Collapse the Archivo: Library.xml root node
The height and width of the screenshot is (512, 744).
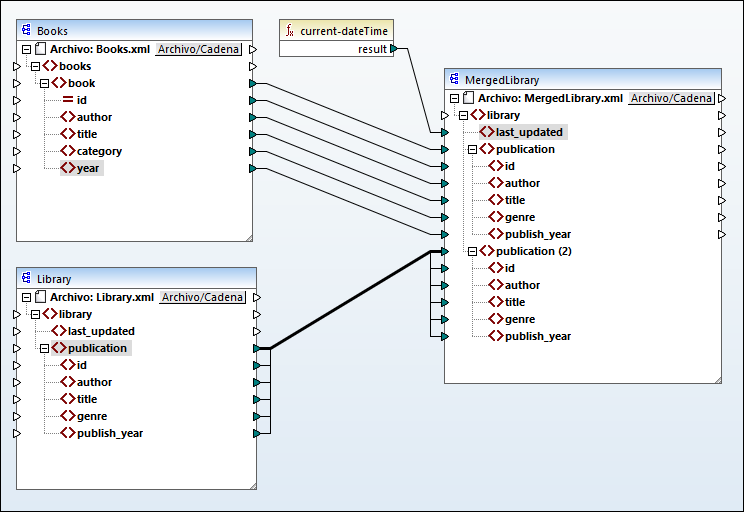coord(26,297)
